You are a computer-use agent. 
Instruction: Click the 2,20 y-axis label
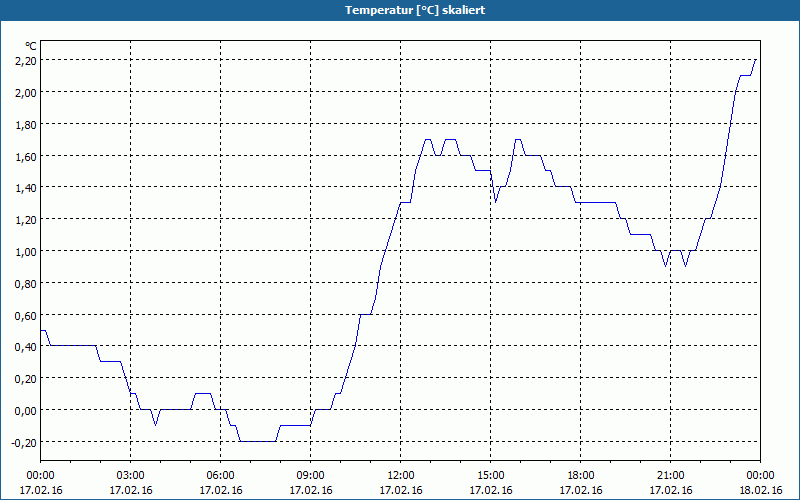[x=26, y=61]
